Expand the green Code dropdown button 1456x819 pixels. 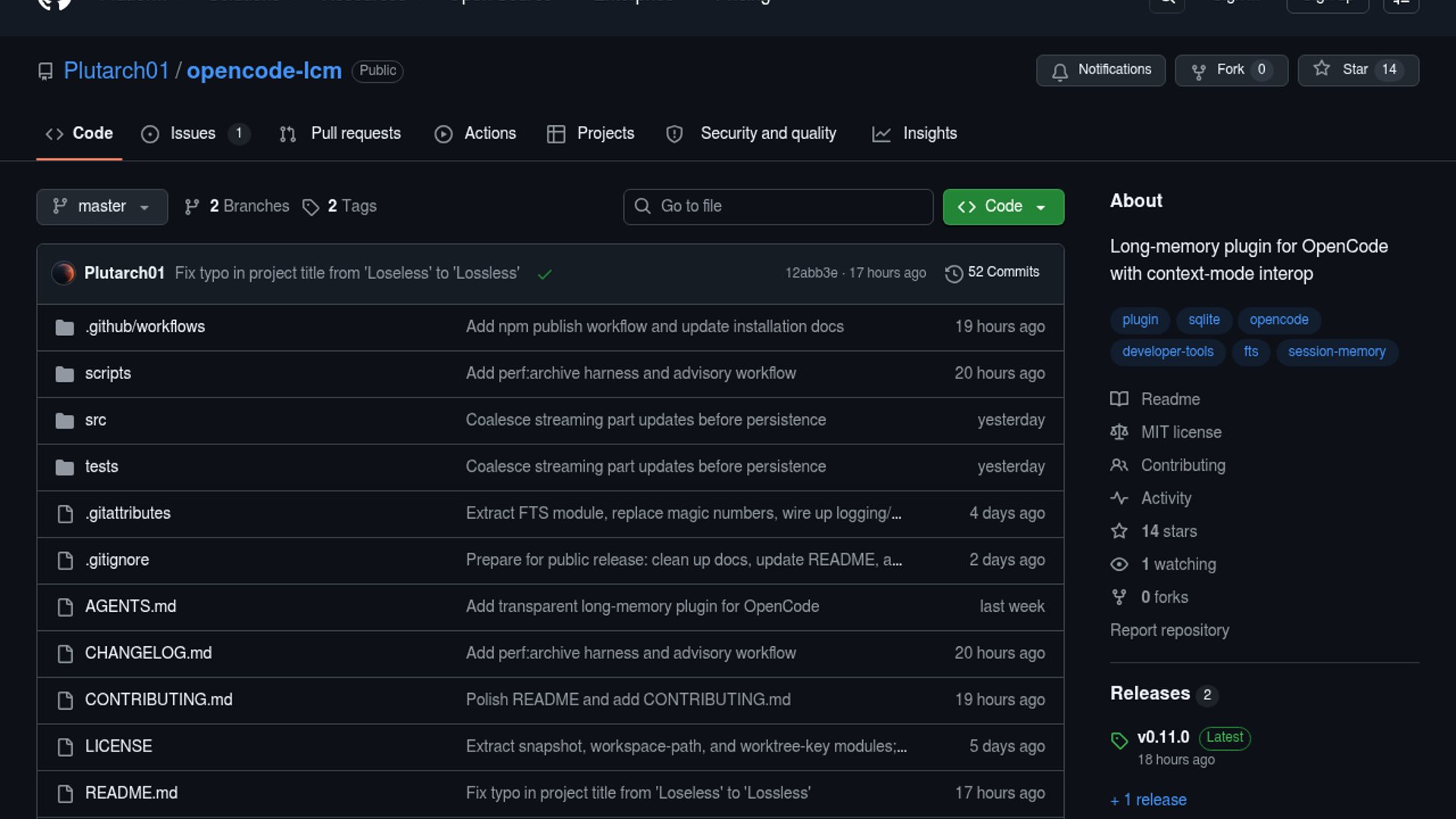point(1003,206)
